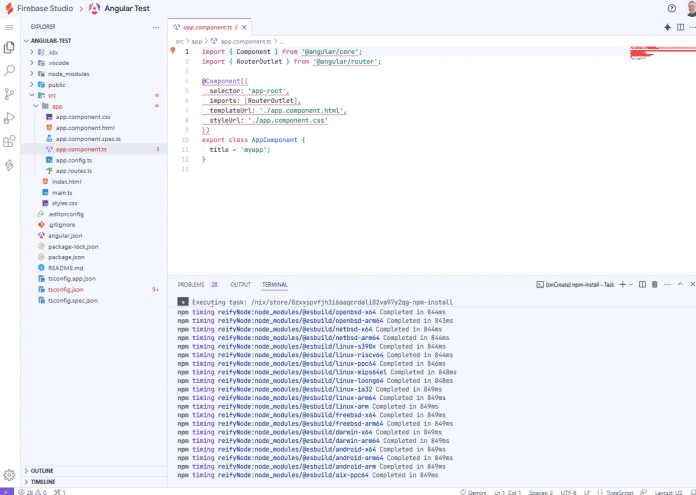Click the app.component.ts breadcrumb segment
This screenshot has height=495, width=696.
coord(245,41)
